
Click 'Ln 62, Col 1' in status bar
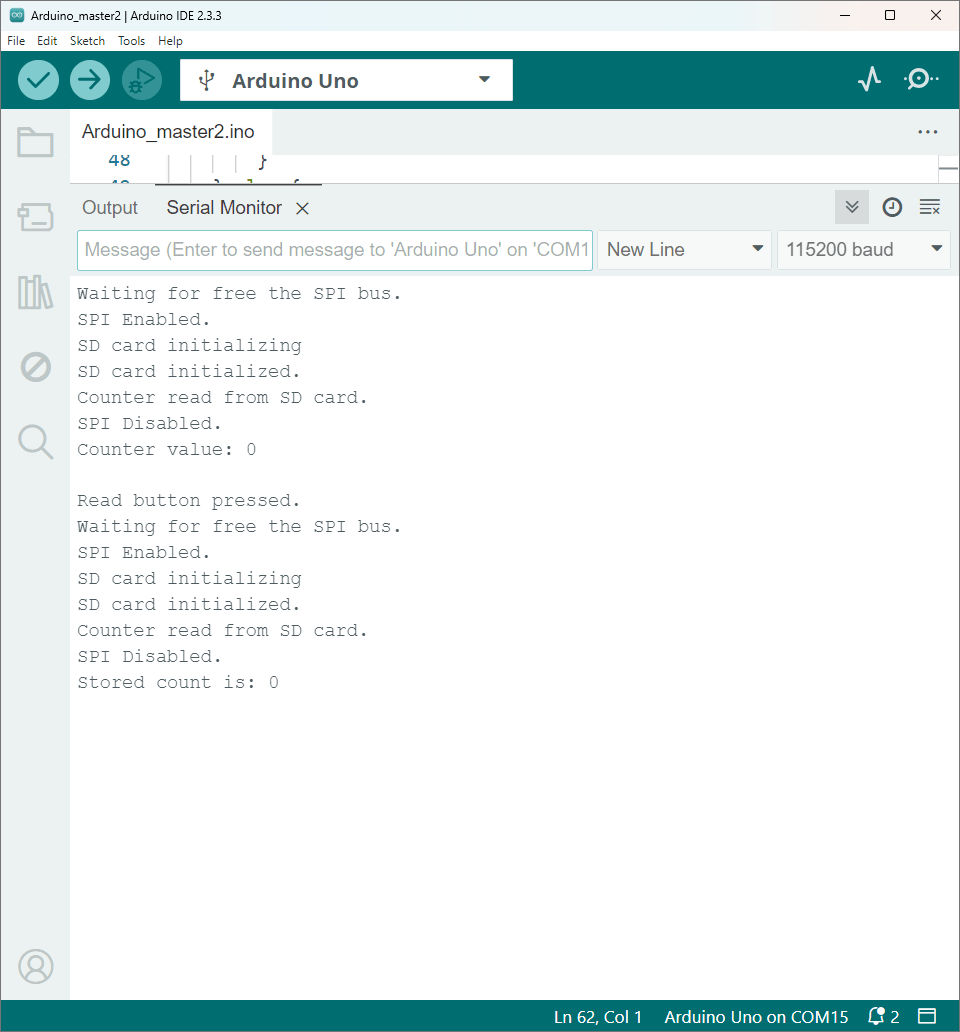pyautogui.click(x=597, y=1017)
